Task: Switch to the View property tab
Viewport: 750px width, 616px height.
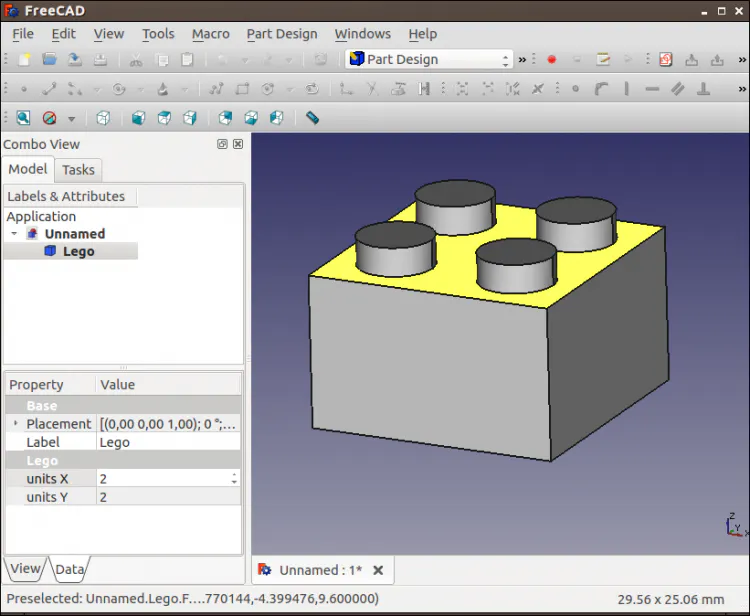Action: (x=25, y=569)
